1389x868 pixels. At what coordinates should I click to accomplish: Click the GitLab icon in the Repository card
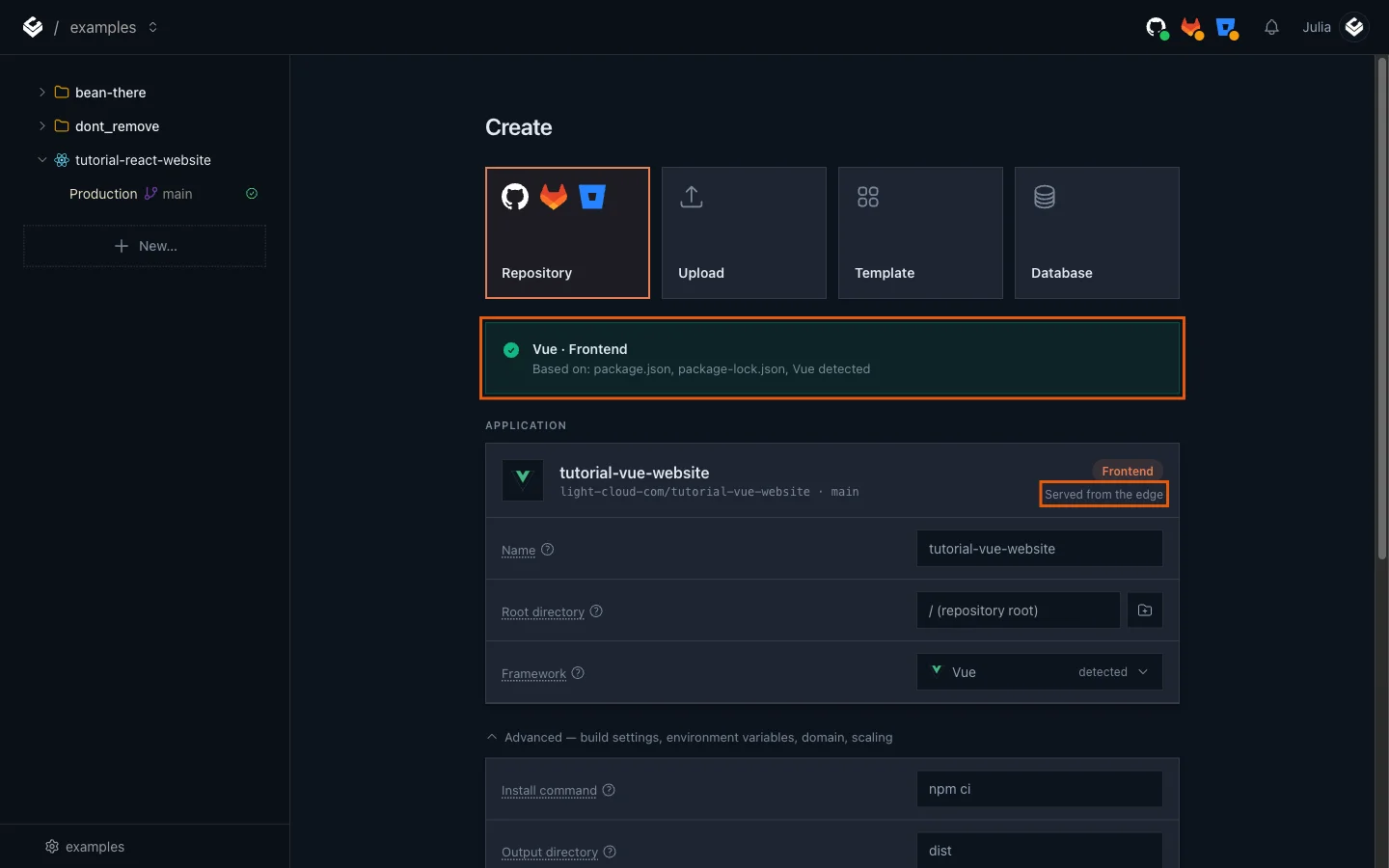554,197
